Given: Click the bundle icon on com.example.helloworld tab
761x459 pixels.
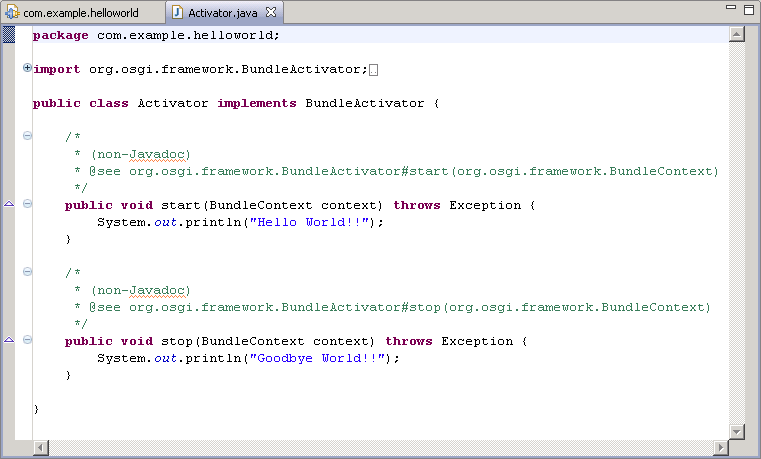Looking at the screenshot, I should pyautogui.click(x=13, y=12).
